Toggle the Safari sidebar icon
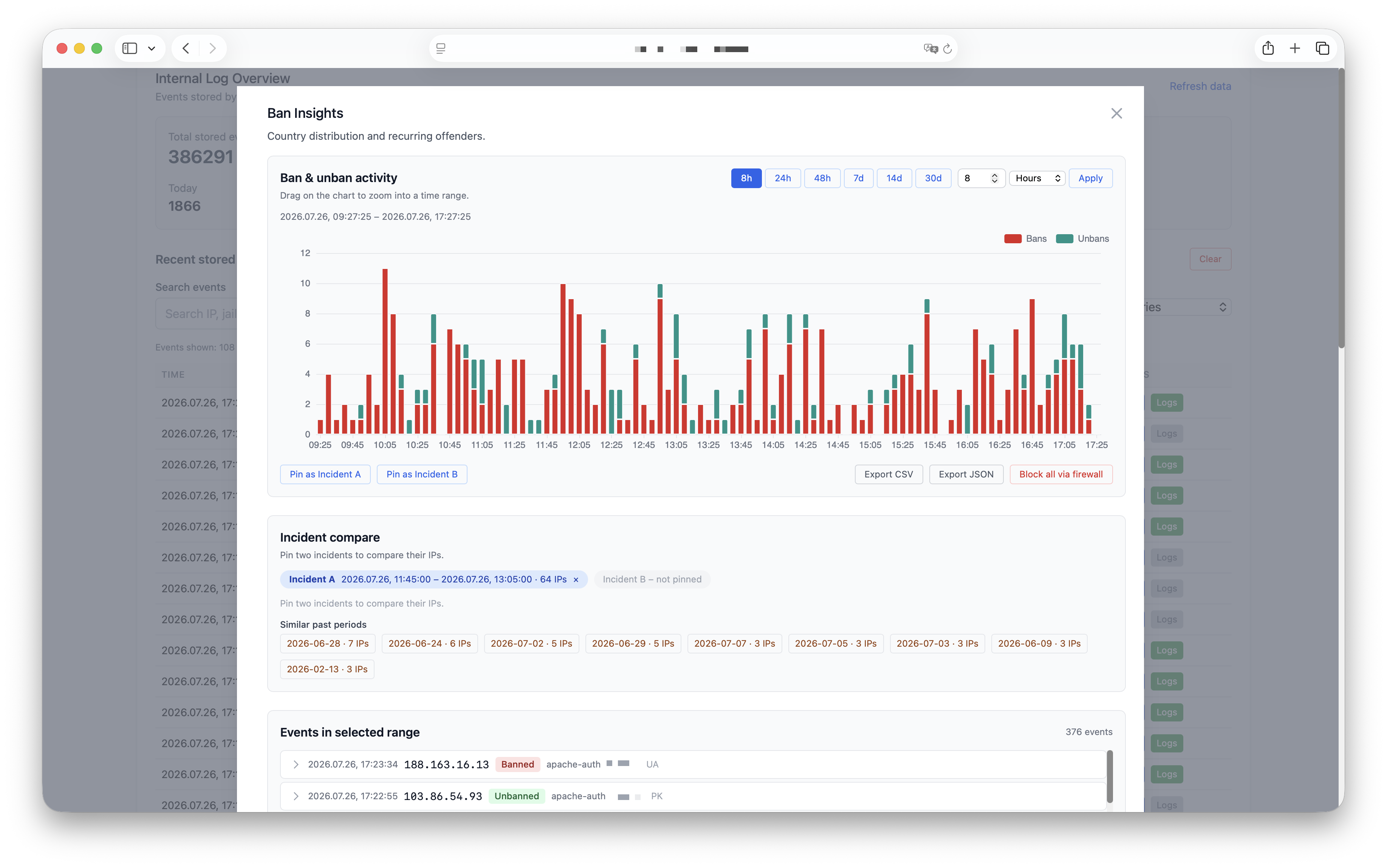The image size is (1387, 868). pos(130,48)
